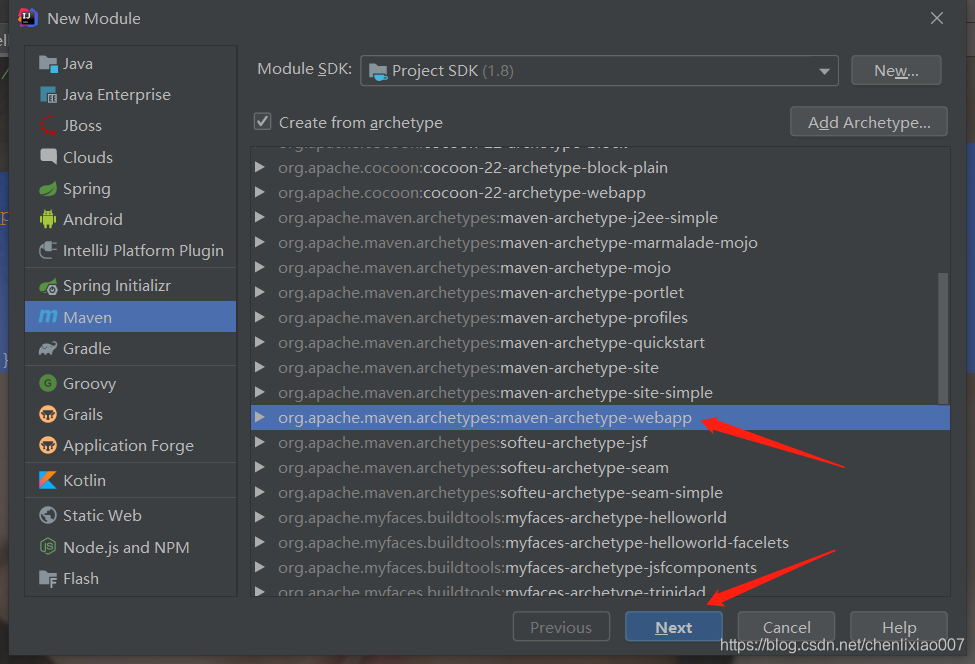Image resolution: width=975 pixels, height=664 pixels.
Task: Select Kotlin label in list
Action: click(x=84, y=480)
